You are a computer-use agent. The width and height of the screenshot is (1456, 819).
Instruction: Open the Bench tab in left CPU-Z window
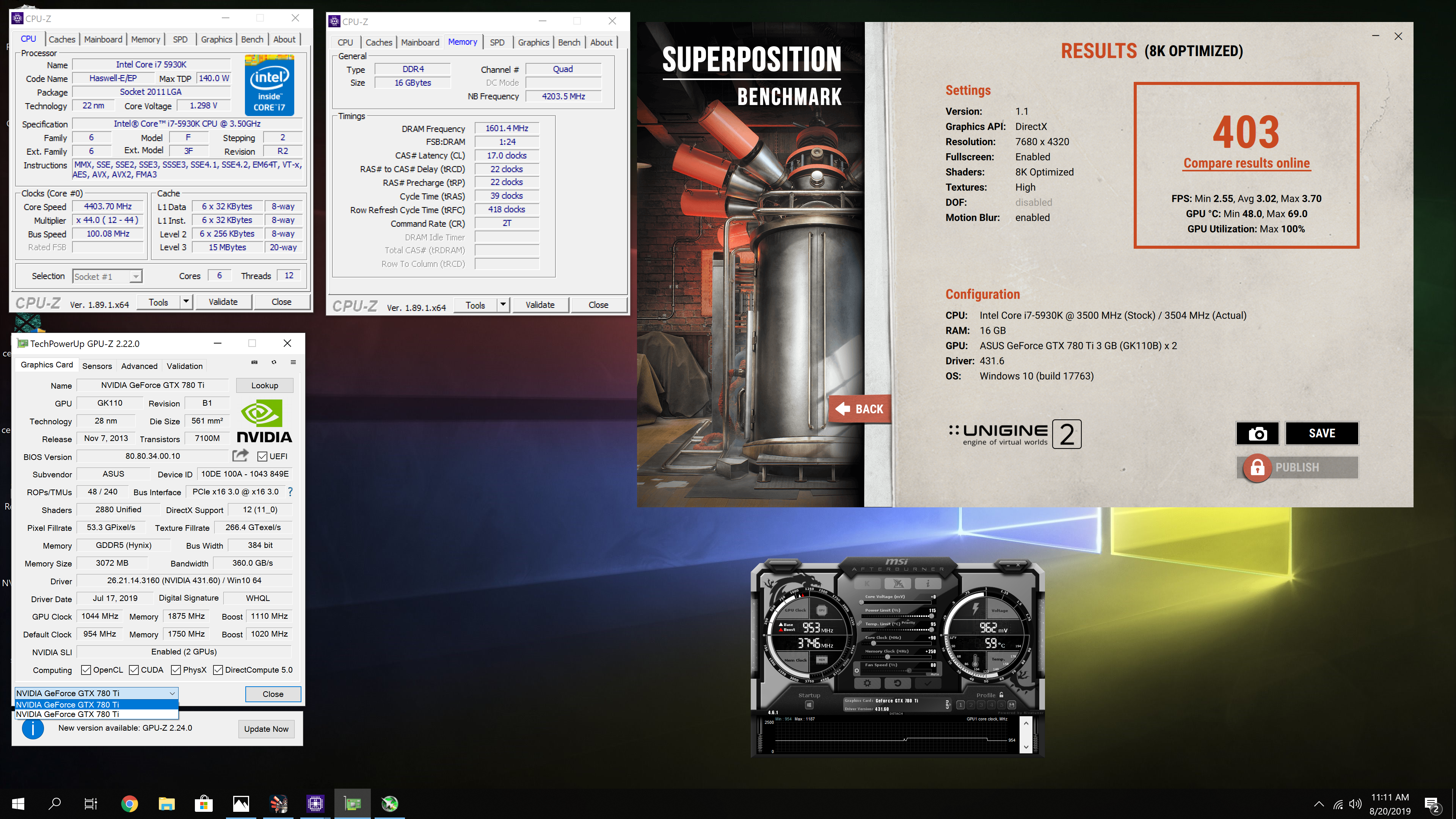[252, 39]
